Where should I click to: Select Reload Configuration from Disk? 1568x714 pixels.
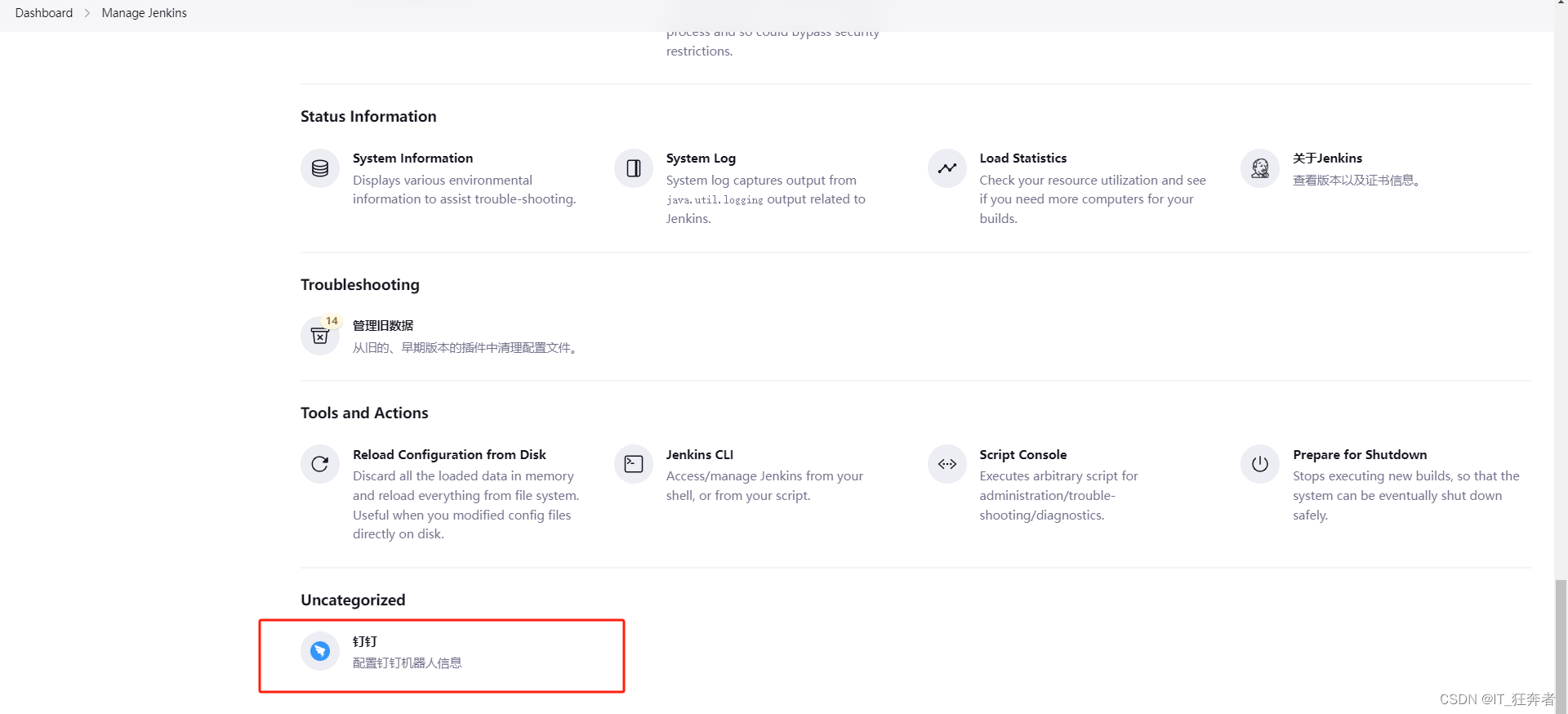449,455
